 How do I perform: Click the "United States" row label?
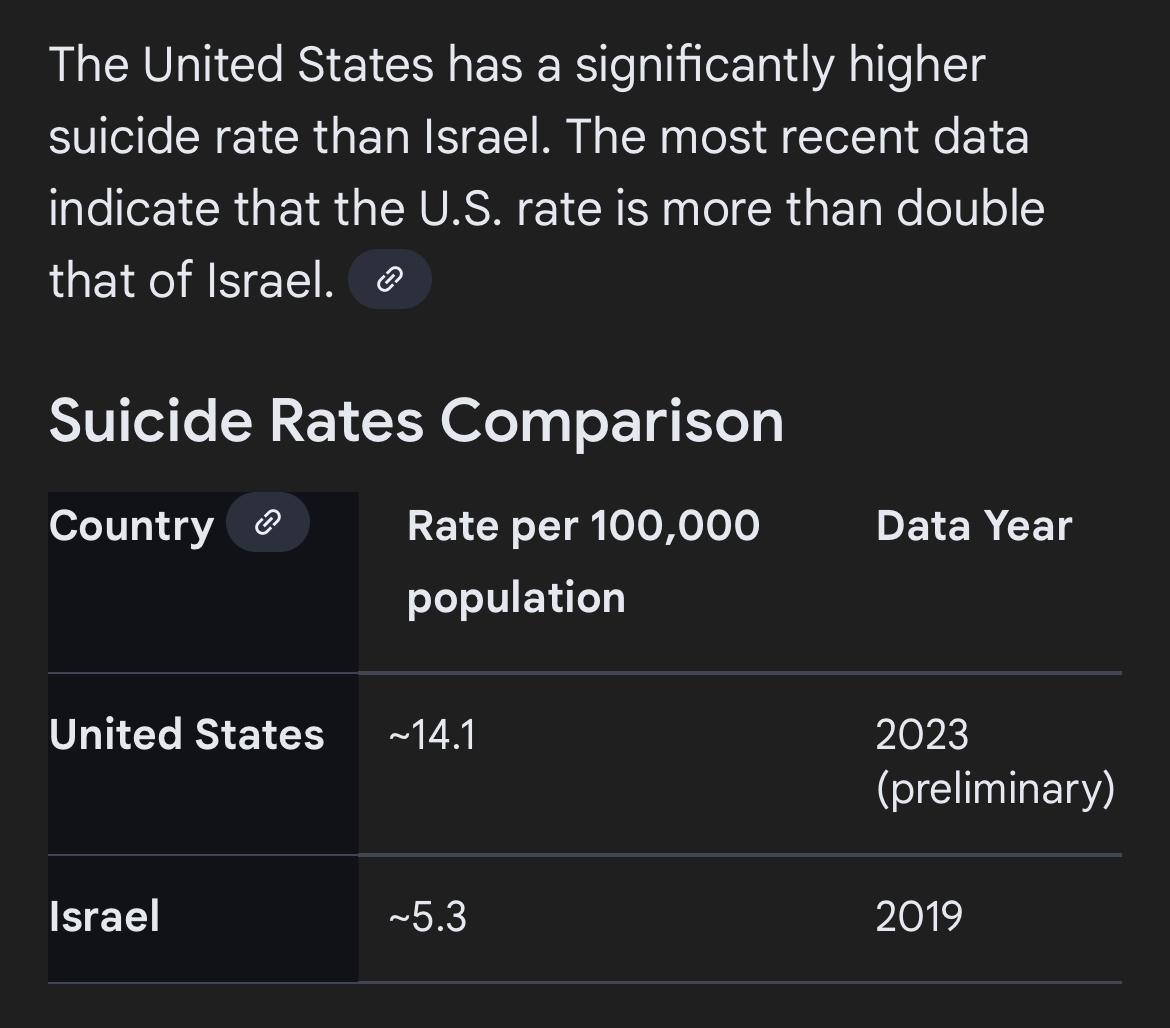(x=186, y=735)
